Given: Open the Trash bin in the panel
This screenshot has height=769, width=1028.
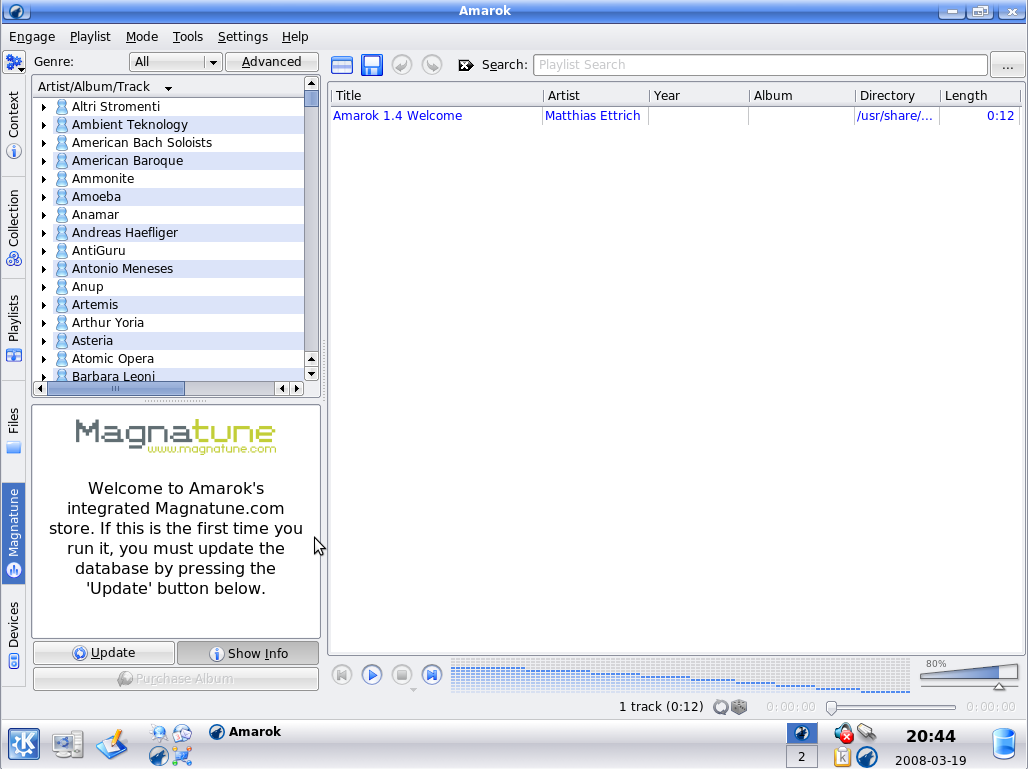Looking at the screenshot, I should click(x=1004, y=745).
